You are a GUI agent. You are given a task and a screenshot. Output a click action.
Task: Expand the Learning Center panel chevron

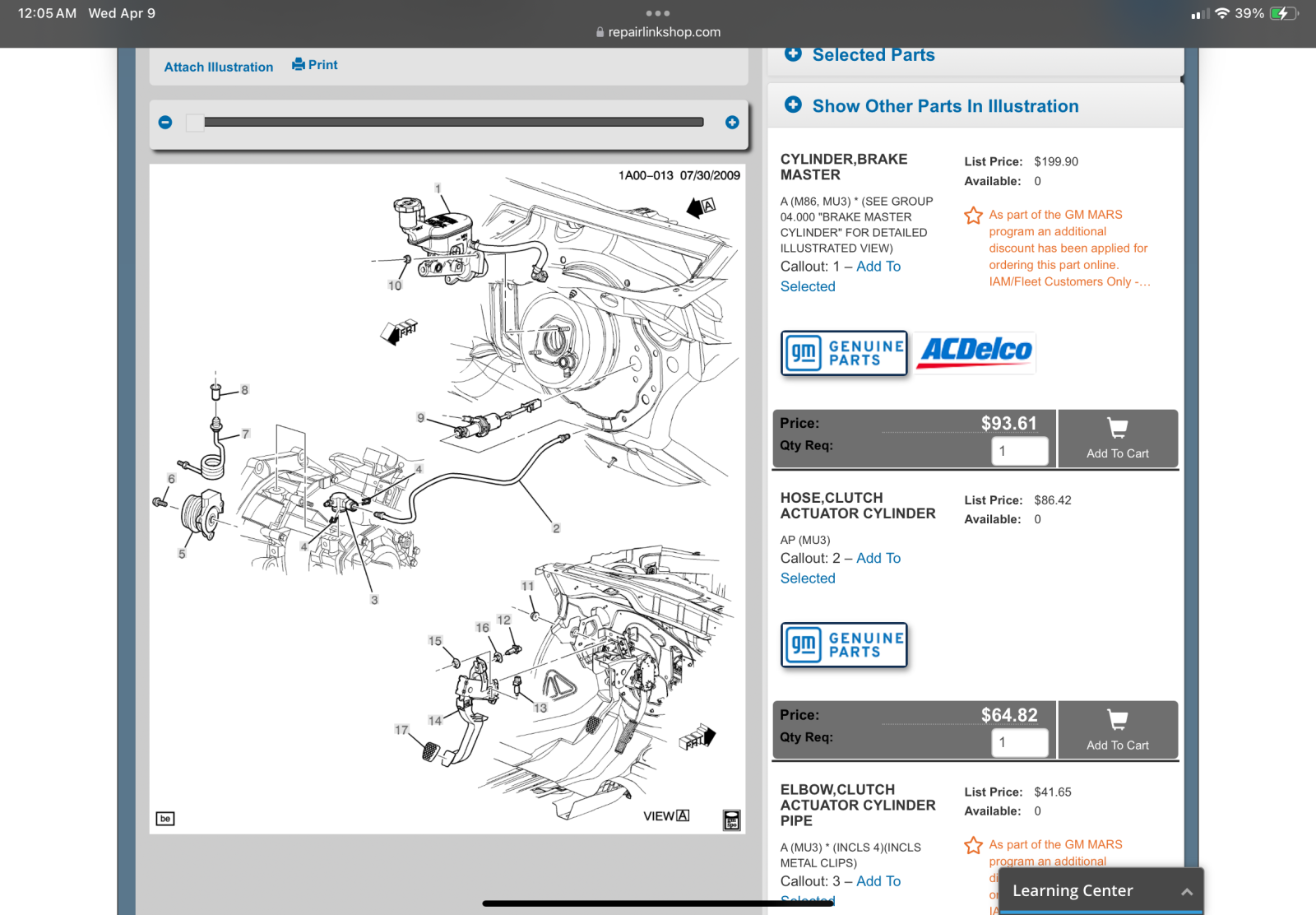pos(1187,892)
